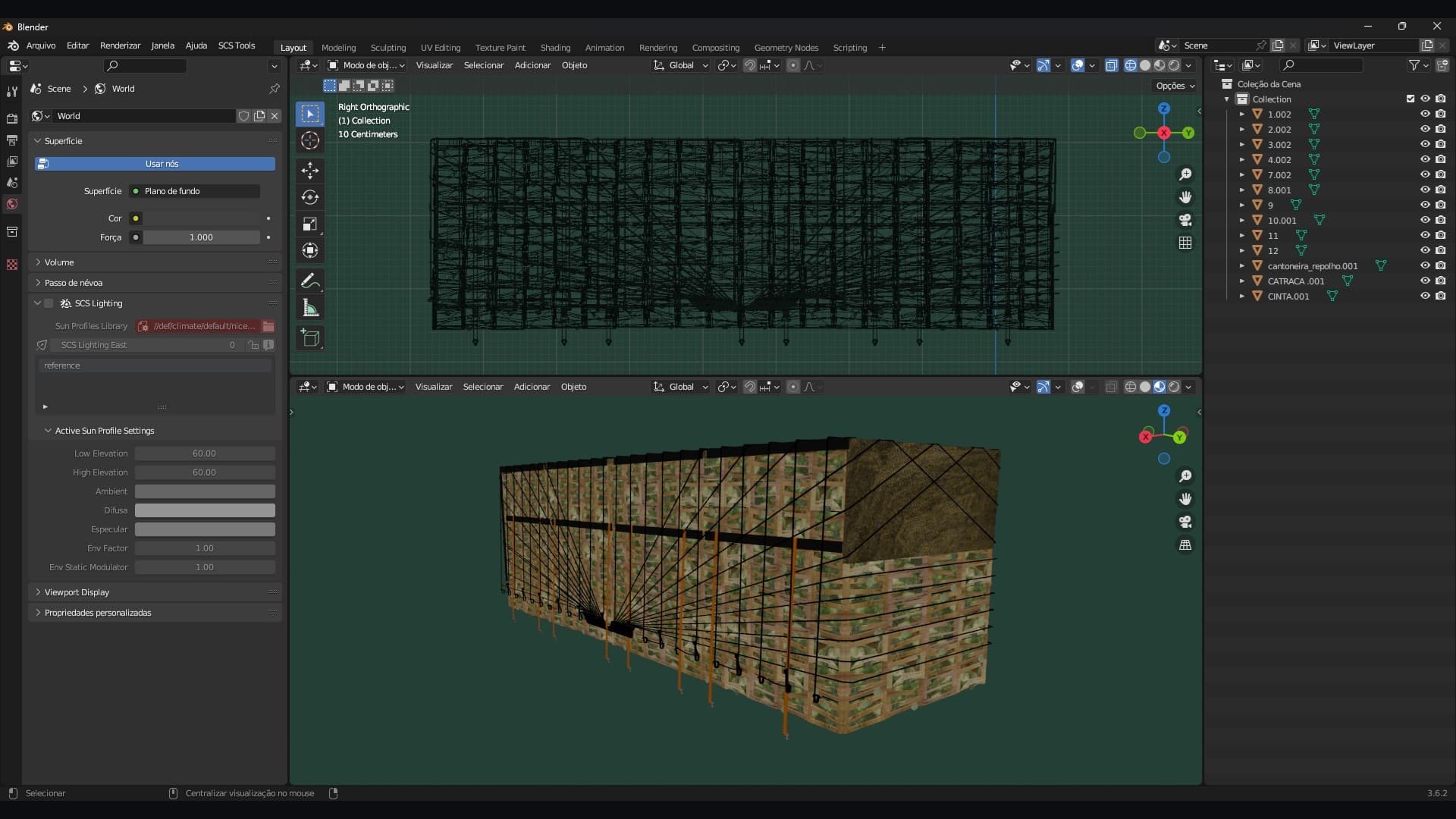This screenshot has width=1456, height=819.
Task: Enable fake user for World datablock
Action: point(243,116)
